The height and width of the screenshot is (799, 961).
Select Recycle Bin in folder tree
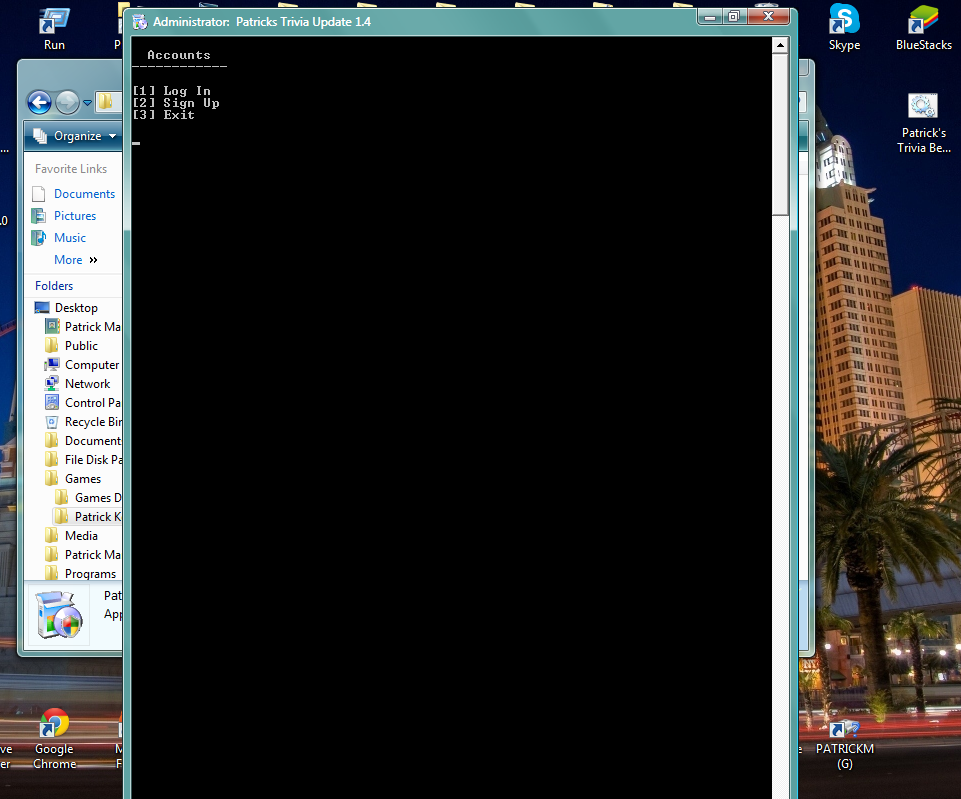tap(93, 422)
